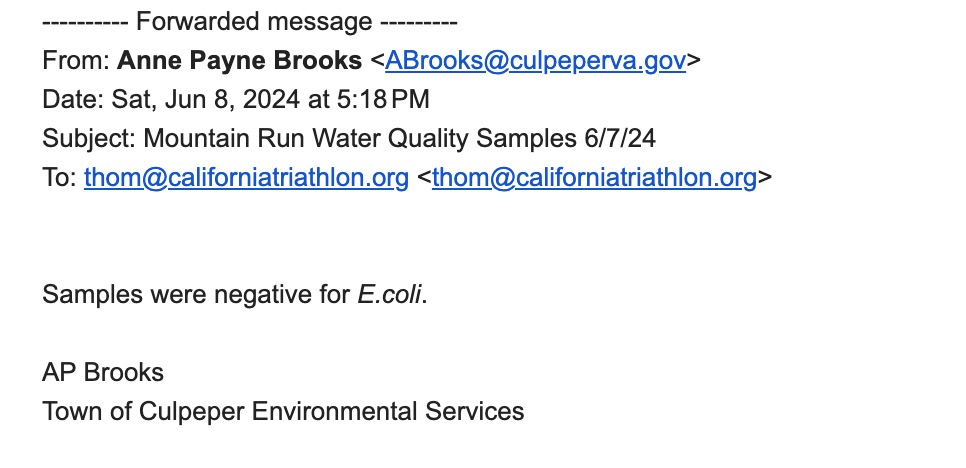Screen dimensions: 966x468
Task: Click the "From:" label
Action: pos(77,60)
